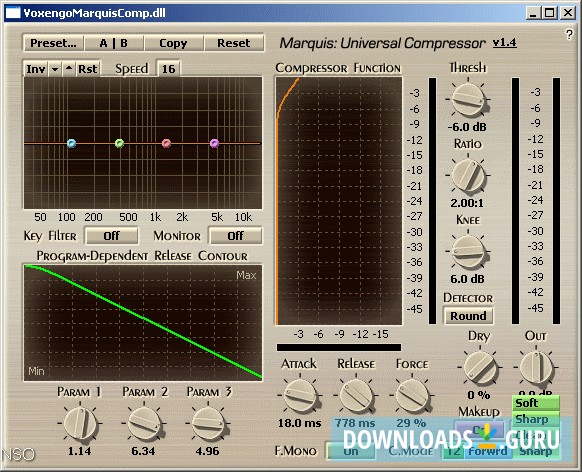The width and height of the screenshot is (582, 472).
Task: Click the Force knob
Action: click(412, 395)
